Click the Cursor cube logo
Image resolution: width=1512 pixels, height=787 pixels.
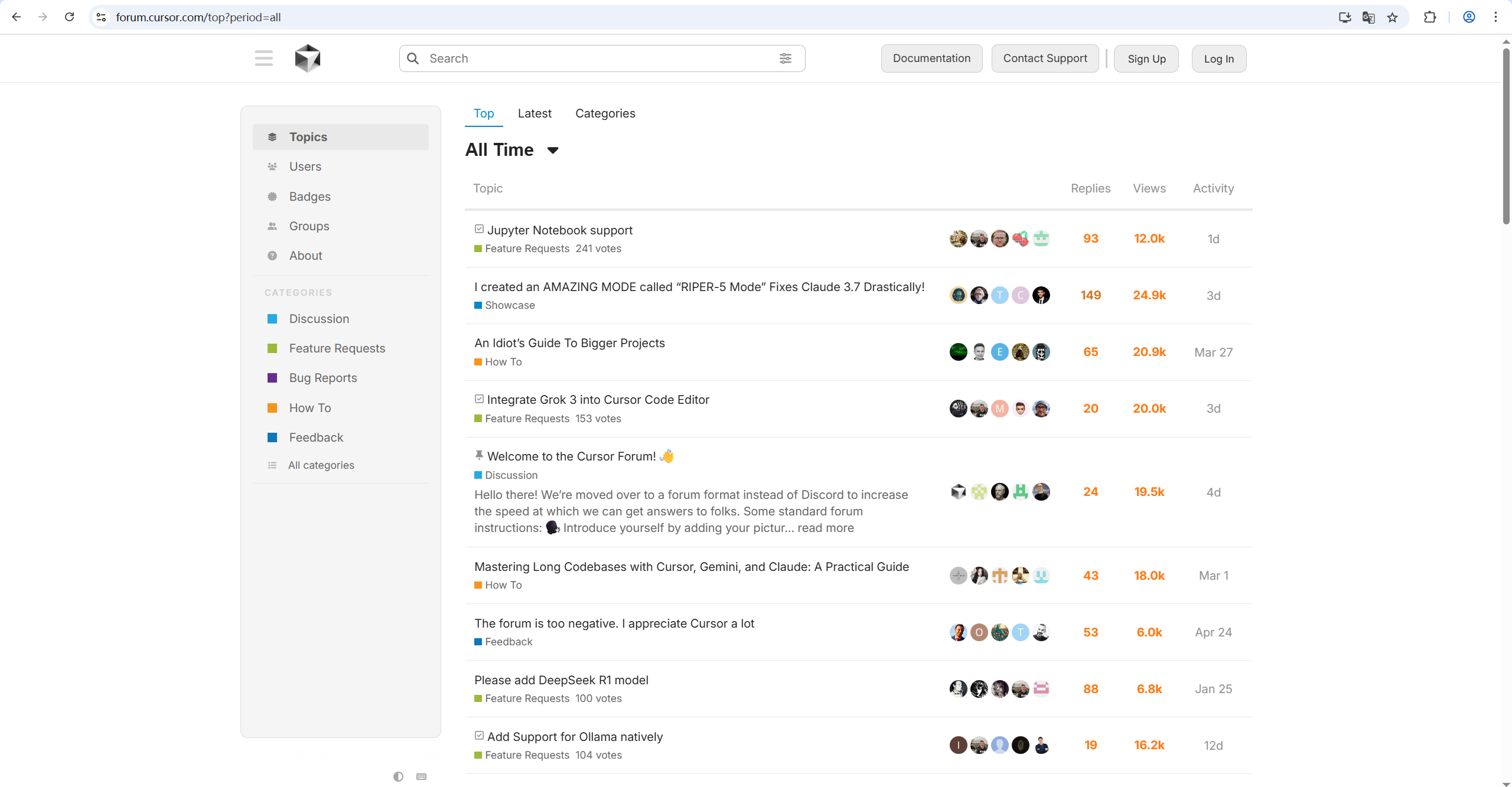(307, 58)
